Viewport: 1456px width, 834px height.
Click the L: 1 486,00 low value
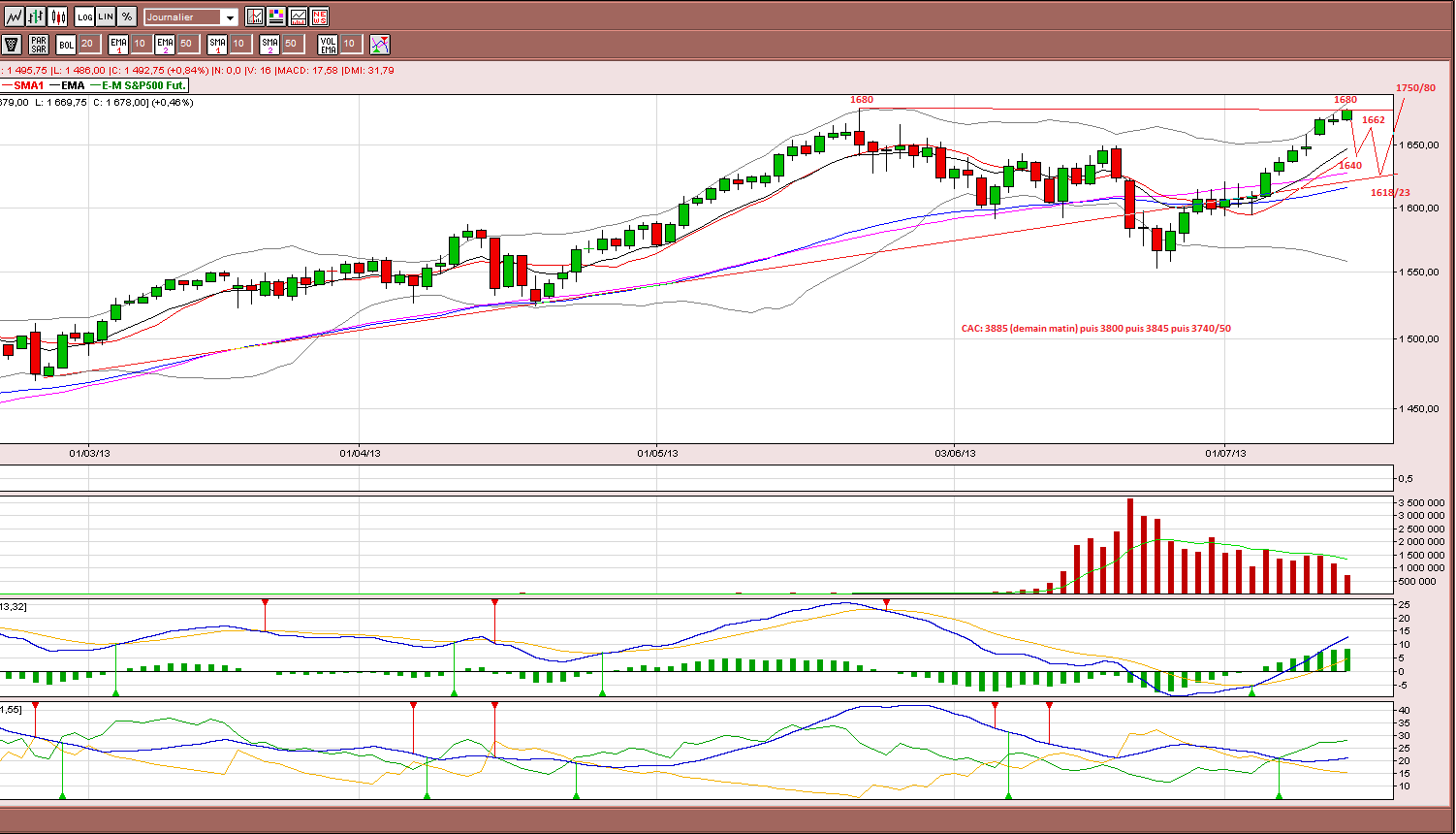79,70
